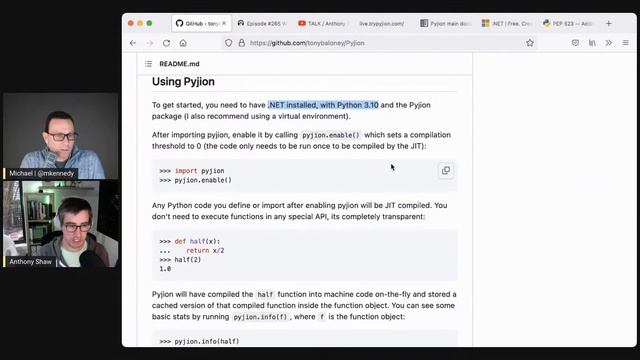Switch to the TALK / Anthony YouTube tab
The image size is (640, 360).
[322, 24]
